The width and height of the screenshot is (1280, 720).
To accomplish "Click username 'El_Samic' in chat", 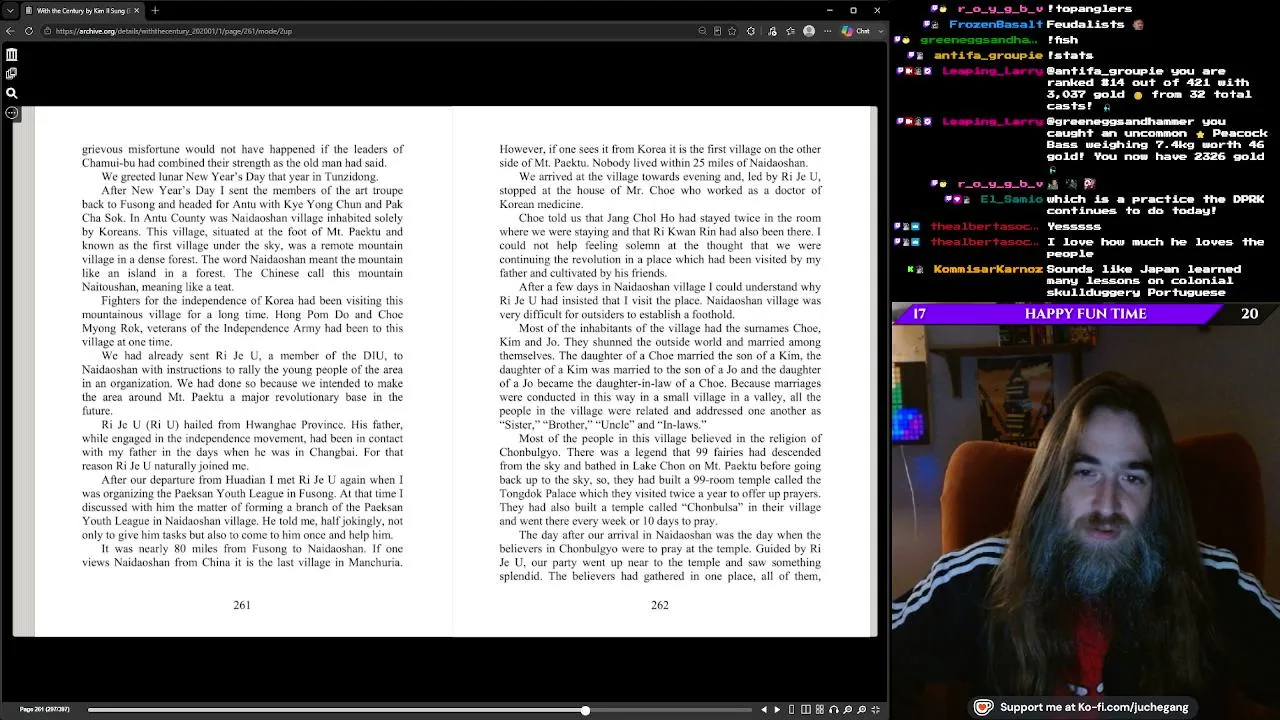I will 1011,199.
